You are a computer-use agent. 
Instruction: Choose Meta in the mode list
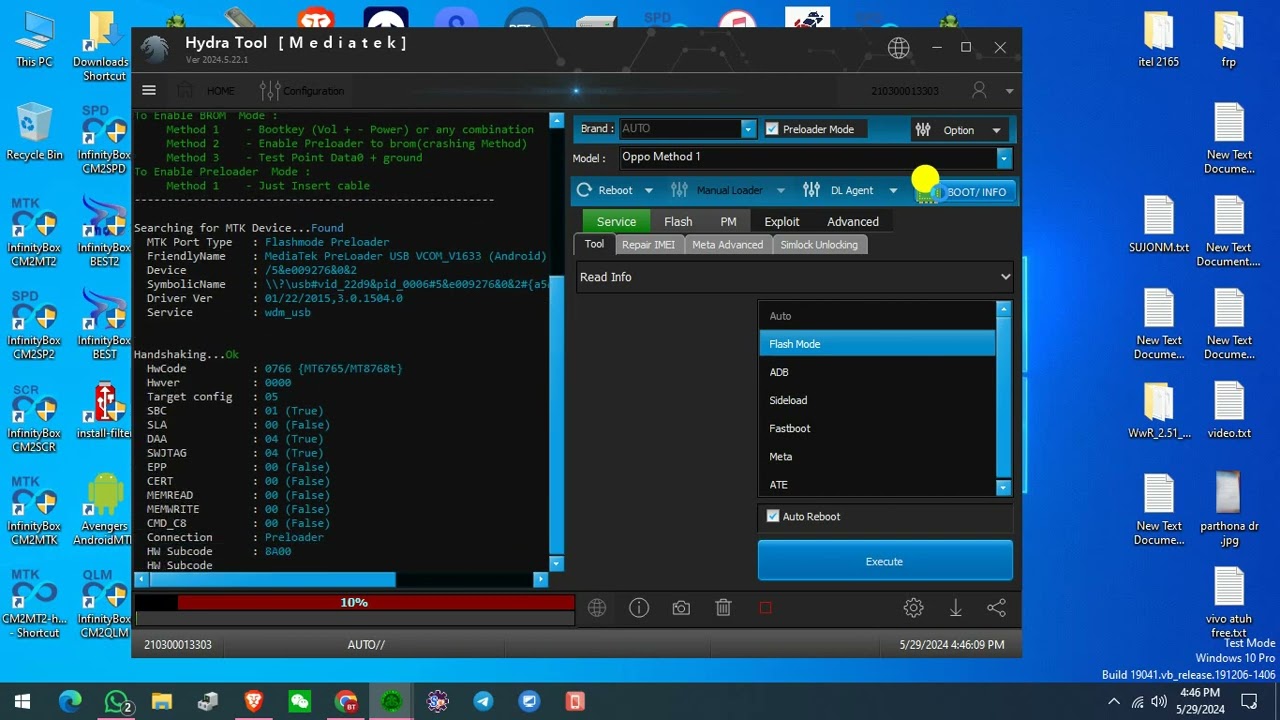pos(877,456)
